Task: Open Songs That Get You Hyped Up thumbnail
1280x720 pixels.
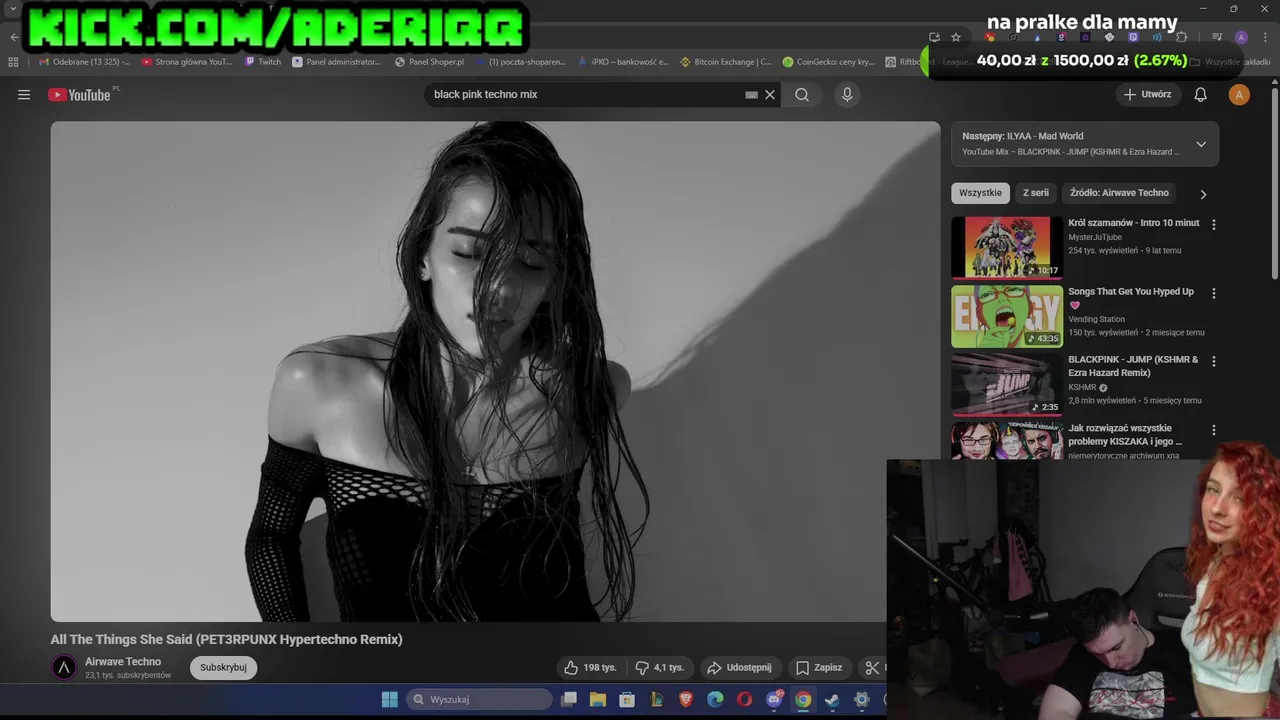Action: tap(1007, 316)
